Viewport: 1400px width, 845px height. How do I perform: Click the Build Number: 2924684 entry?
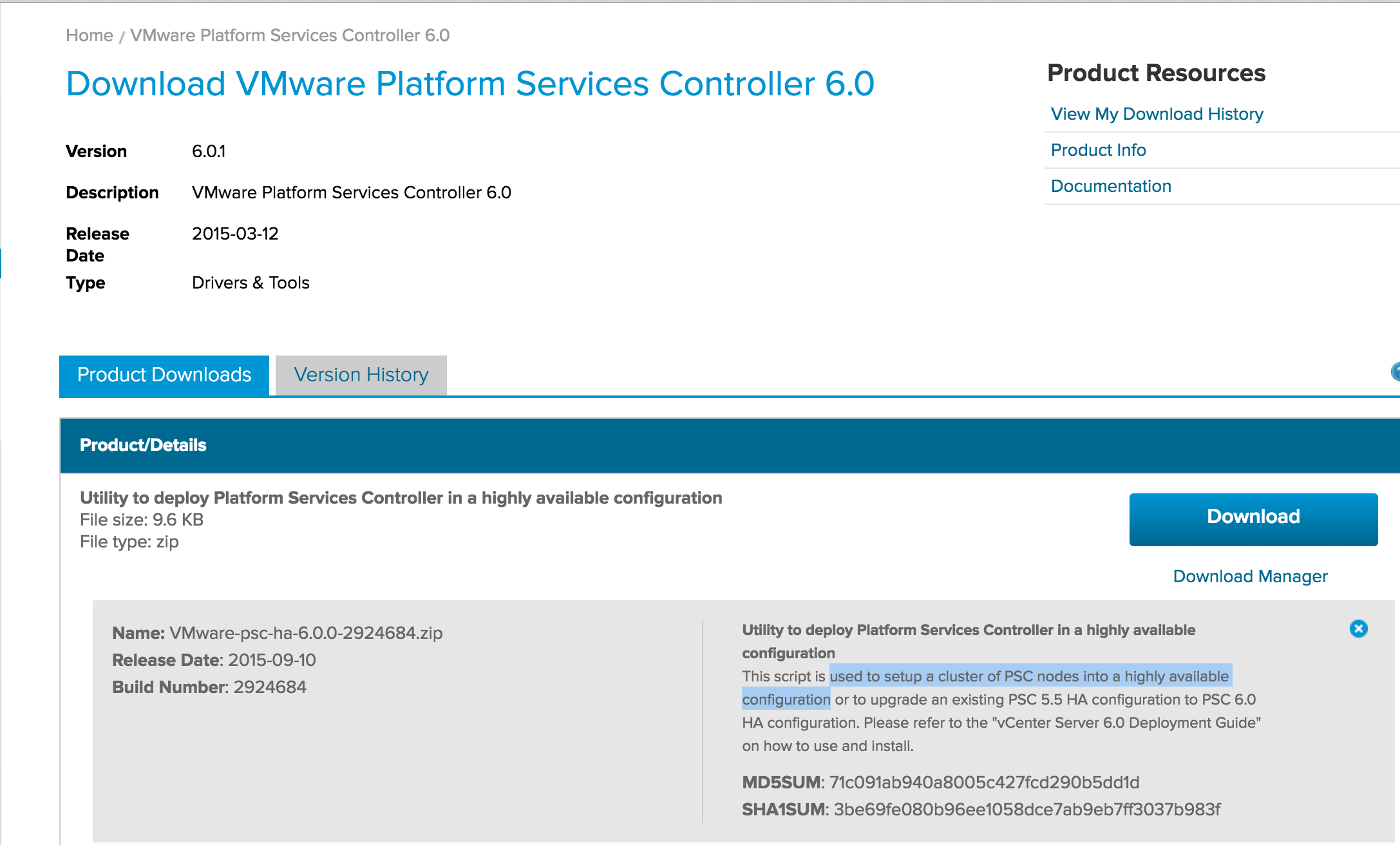tap(209, 687)
